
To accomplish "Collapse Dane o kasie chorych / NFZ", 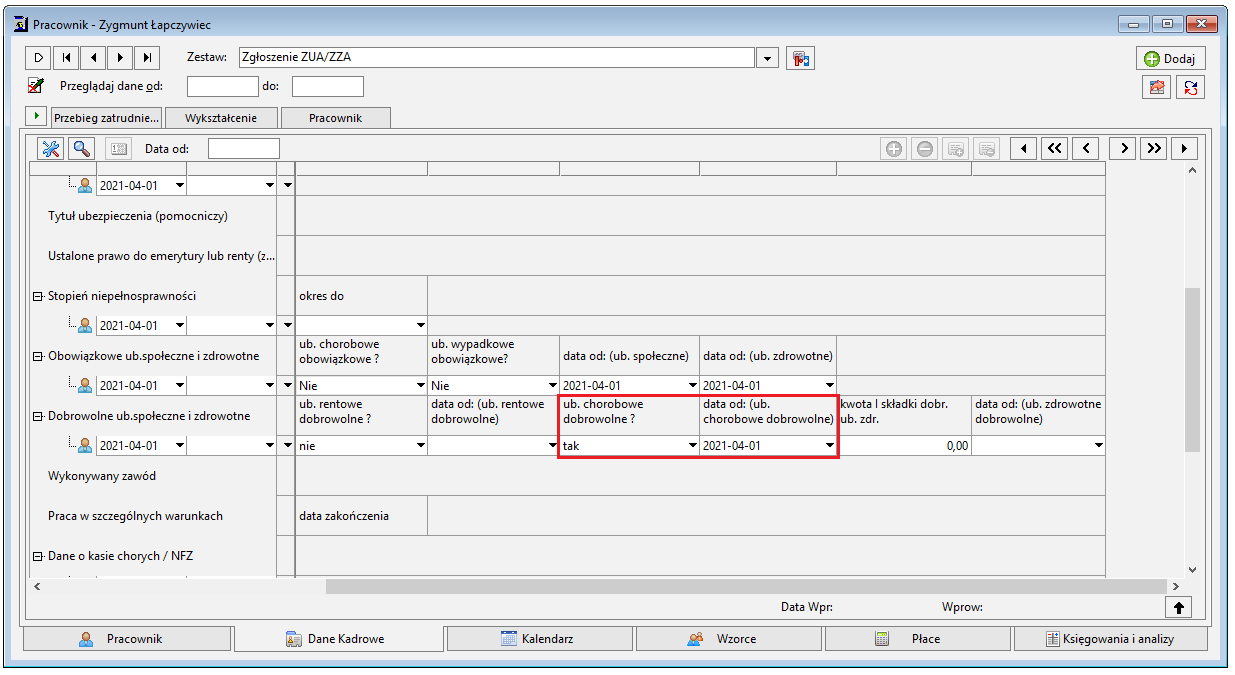I will (x=38, y=556).
